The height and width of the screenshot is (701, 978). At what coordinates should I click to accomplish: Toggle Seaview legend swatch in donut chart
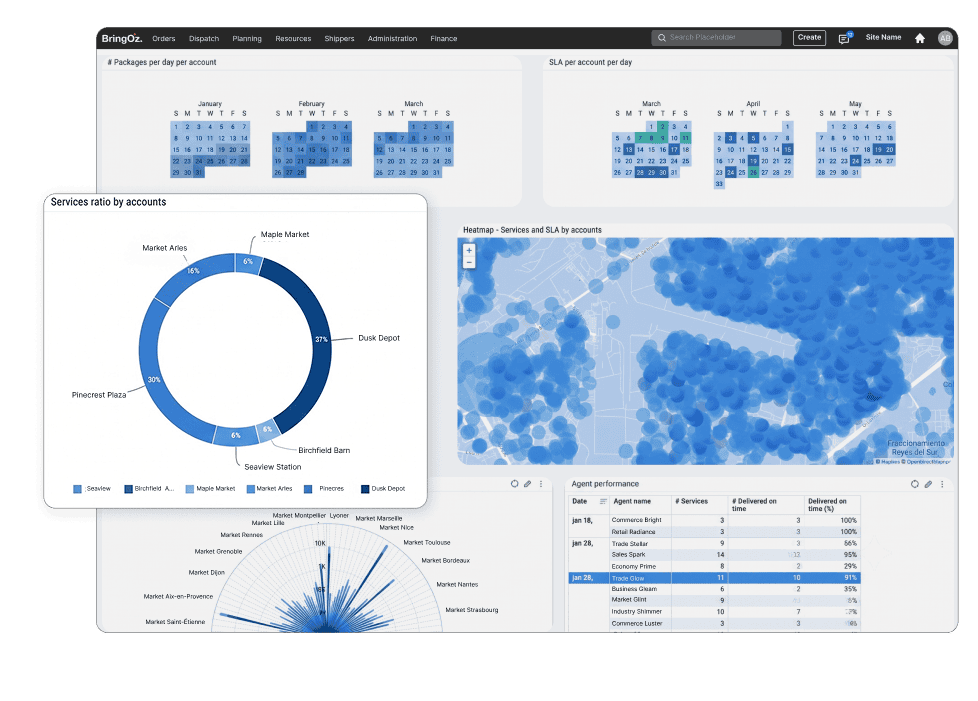77,489
